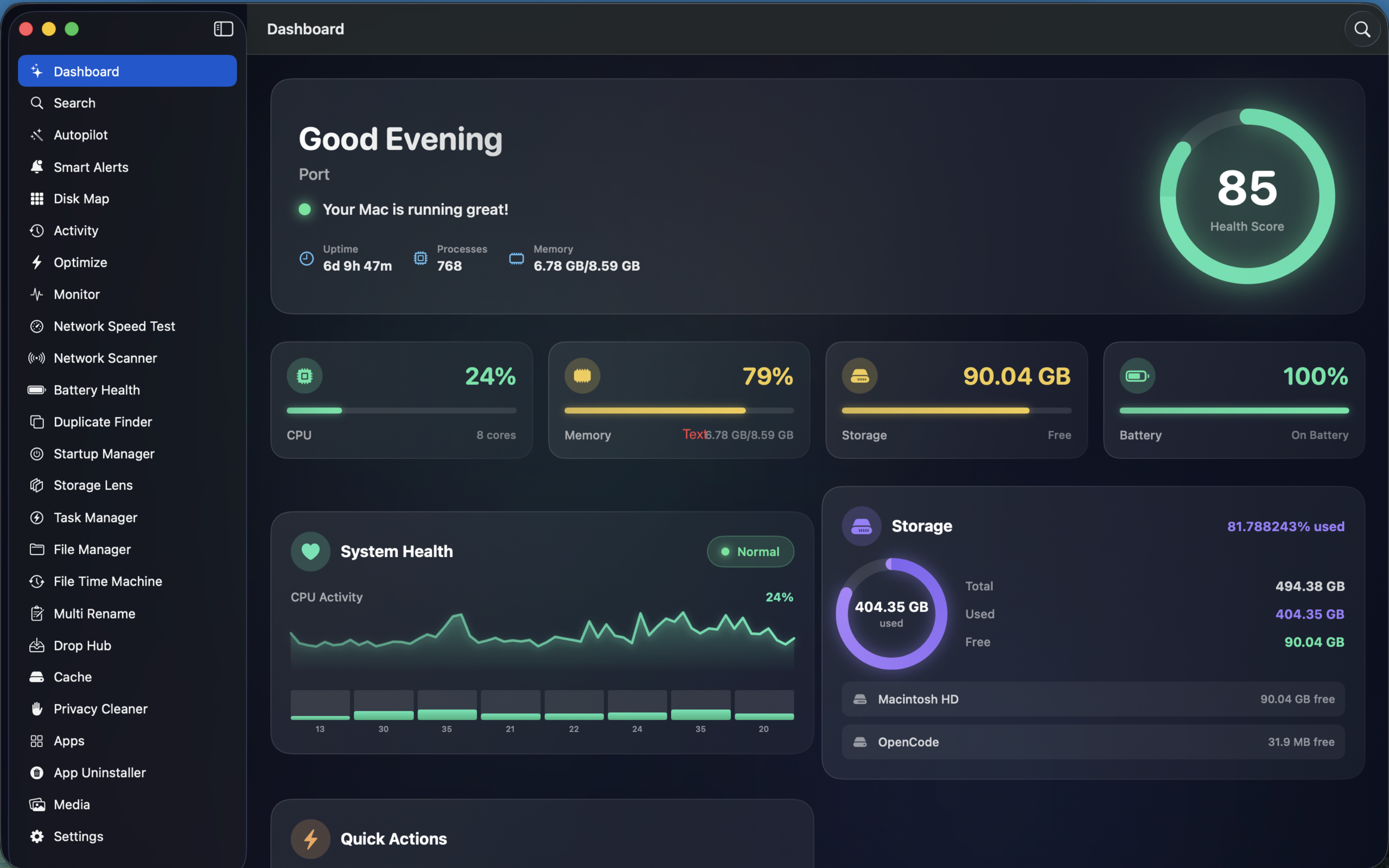Click the memory chip icon on Memory card
The image size is (1389, 868).
582,376
